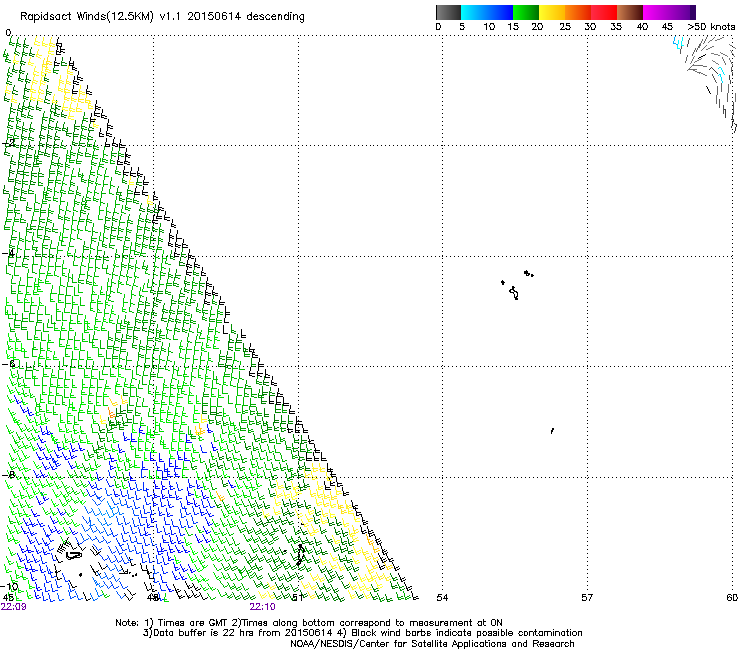Click the longitude label 54
The image size is (740, 650).
pyautogui.click(x=442, y=598)
